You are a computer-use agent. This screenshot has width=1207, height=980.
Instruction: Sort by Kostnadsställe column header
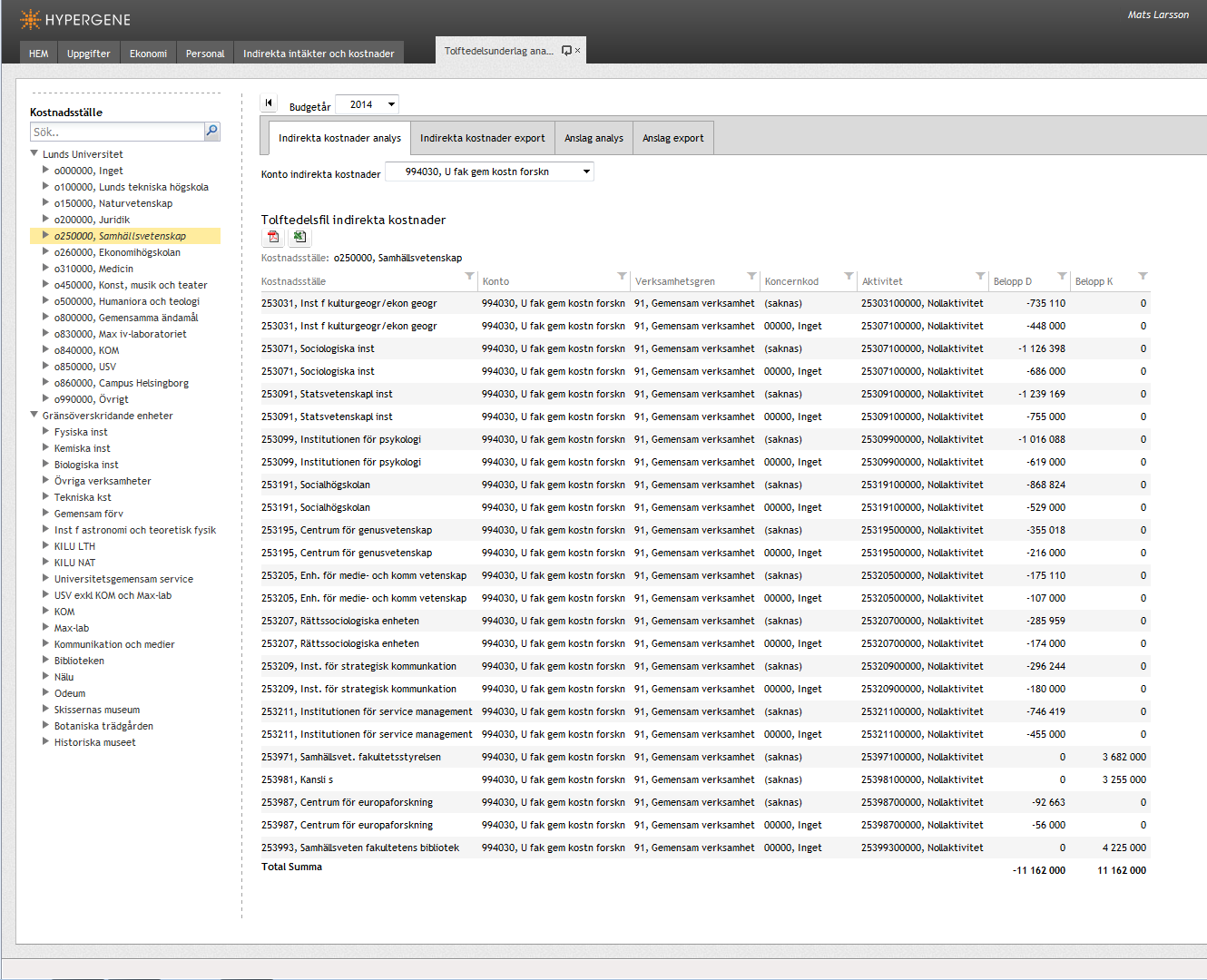click(293, 281)
